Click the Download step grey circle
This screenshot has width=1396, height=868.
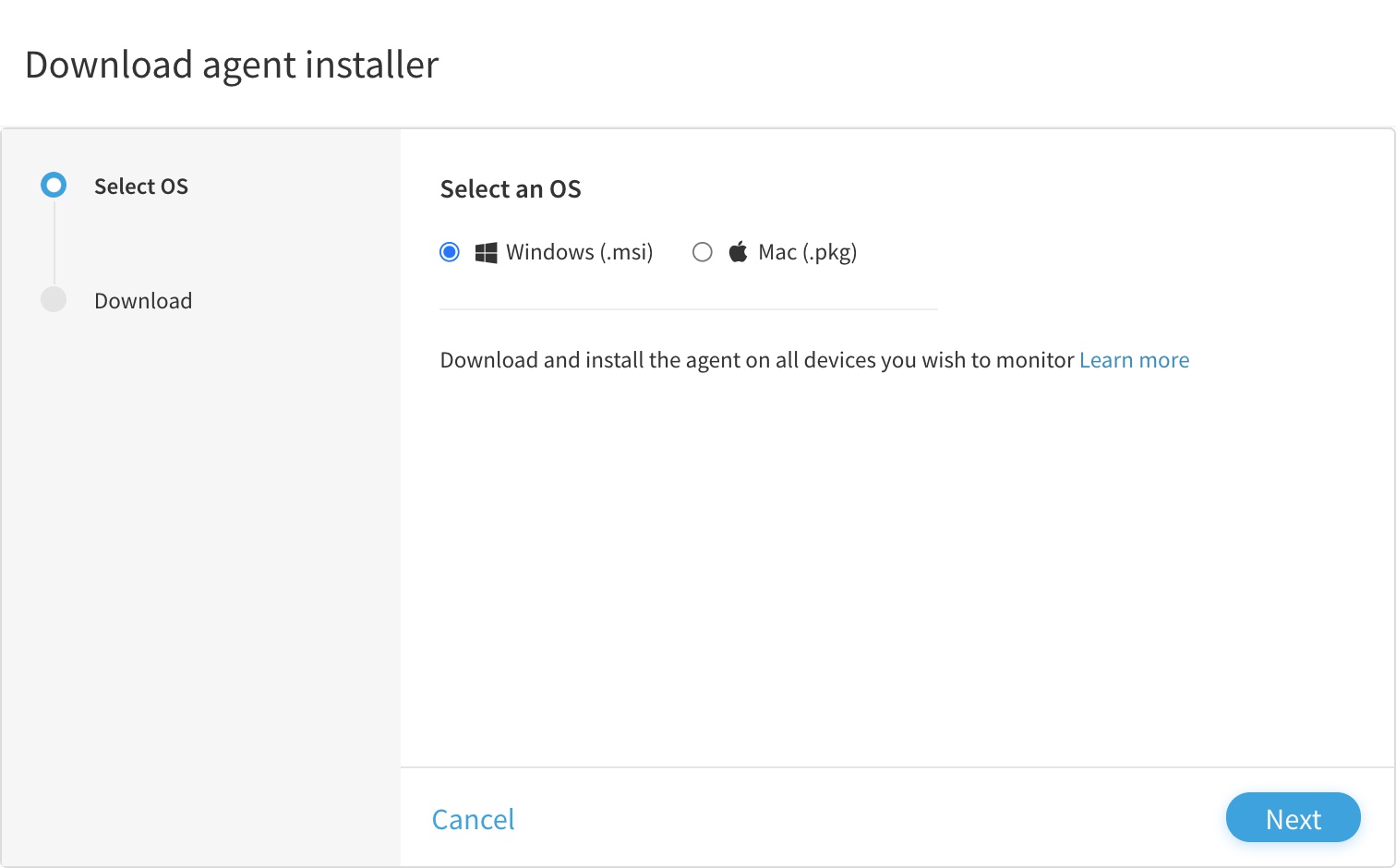[54, 299]
